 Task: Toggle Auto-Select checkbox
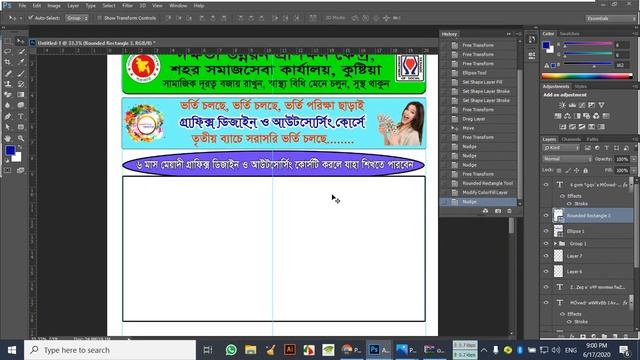point(31,18)
